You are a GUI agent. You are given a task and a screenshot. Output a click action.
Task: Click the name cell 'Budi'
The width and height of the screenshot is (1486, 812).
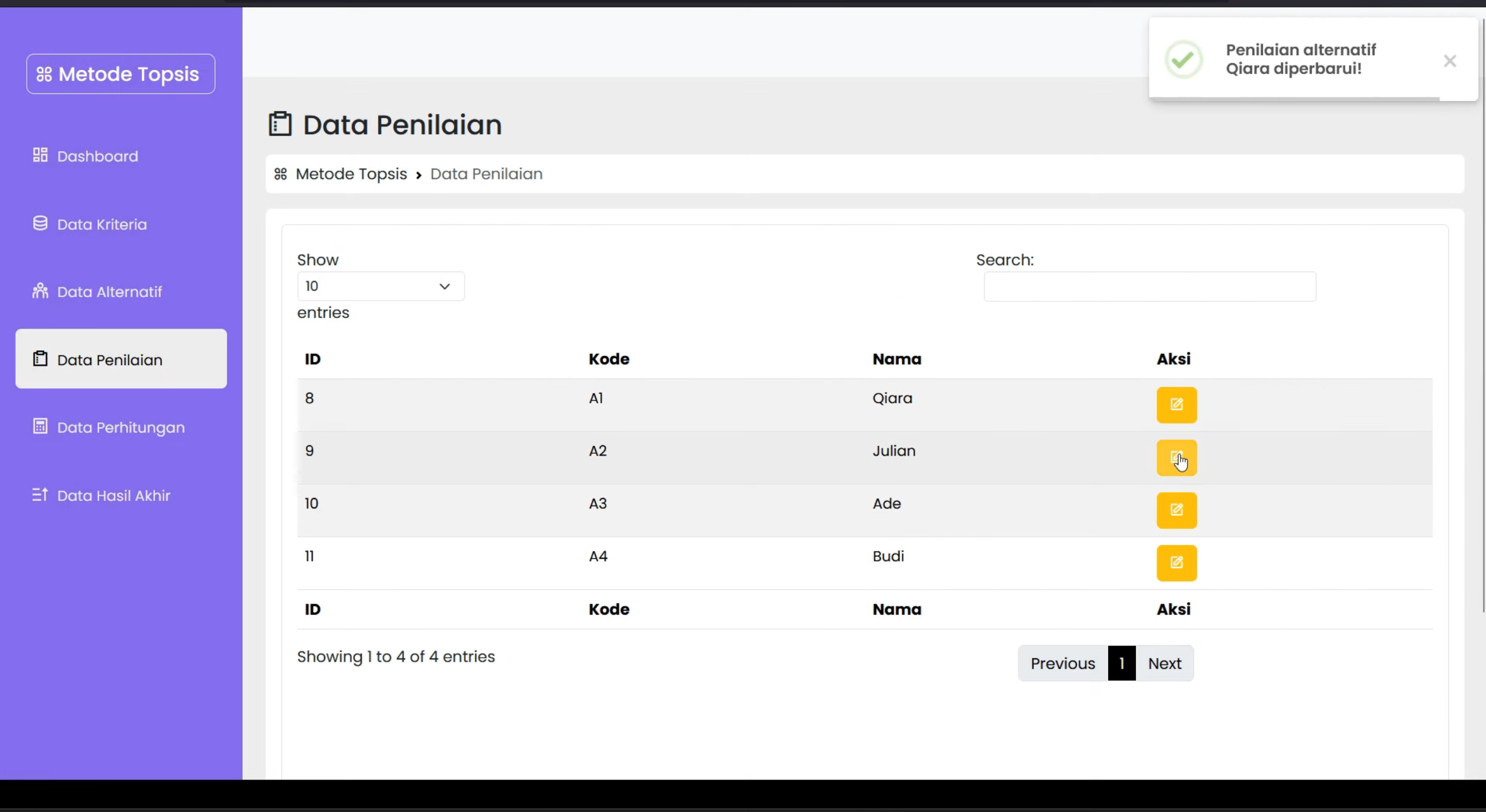click(x=888, y=556)
